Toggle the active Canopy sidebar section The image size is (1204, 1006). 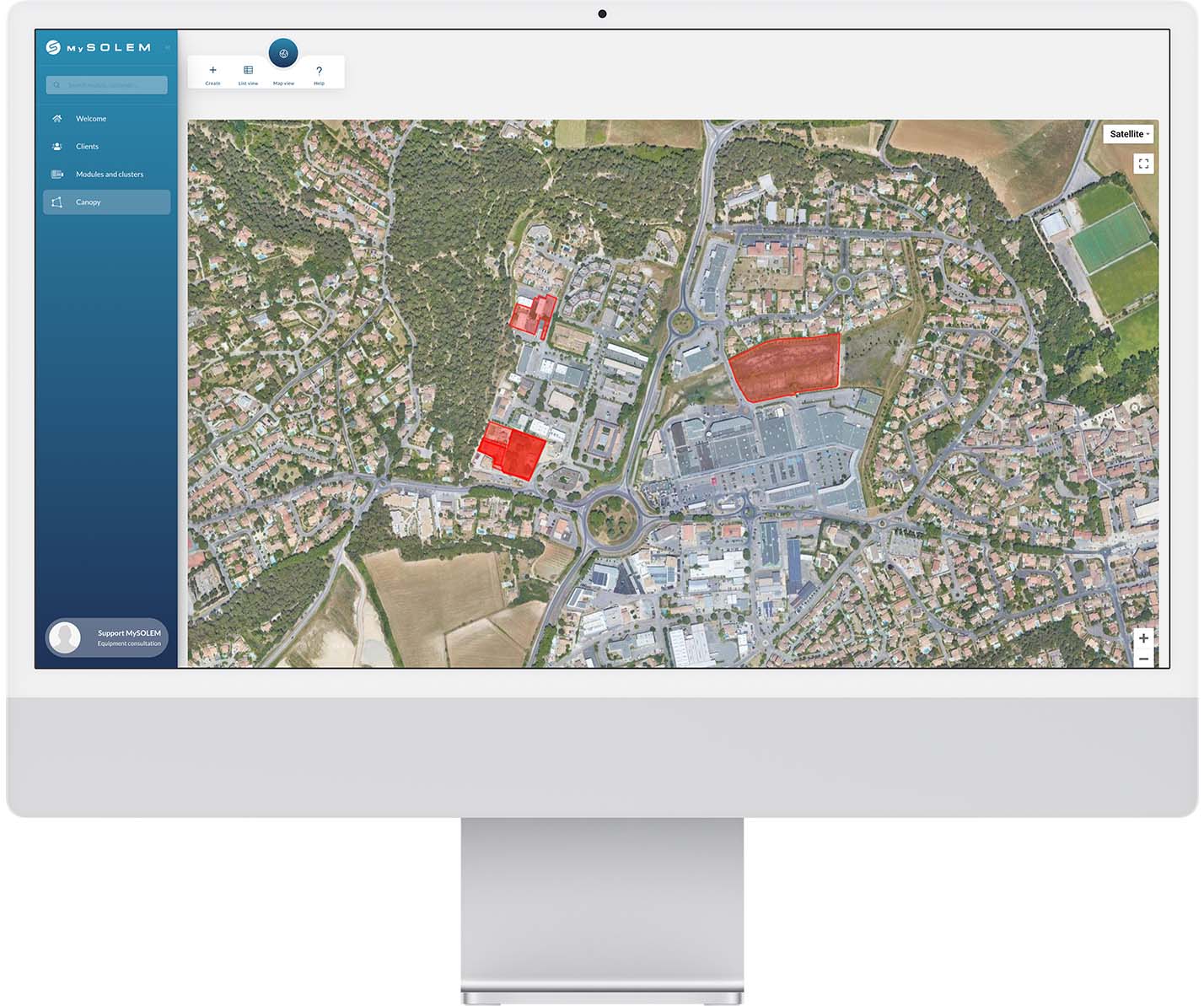[x=106, y=202]
